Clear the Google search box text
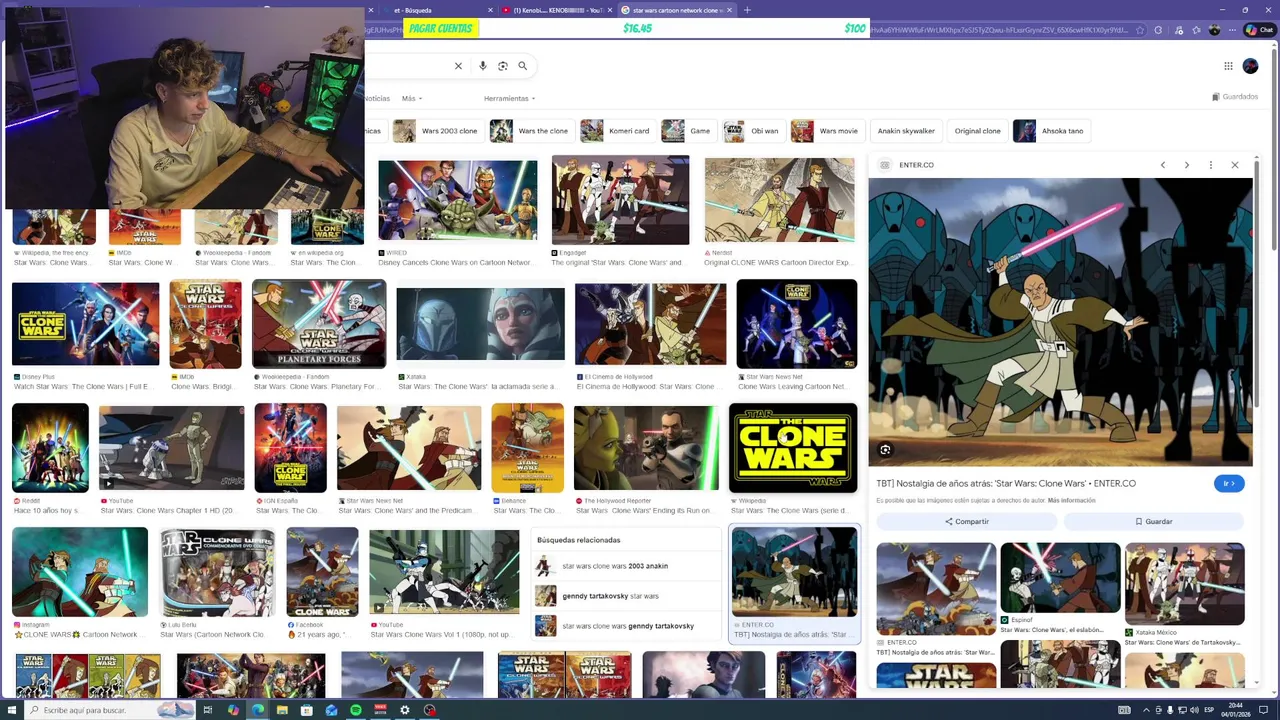 click(458, 66)
